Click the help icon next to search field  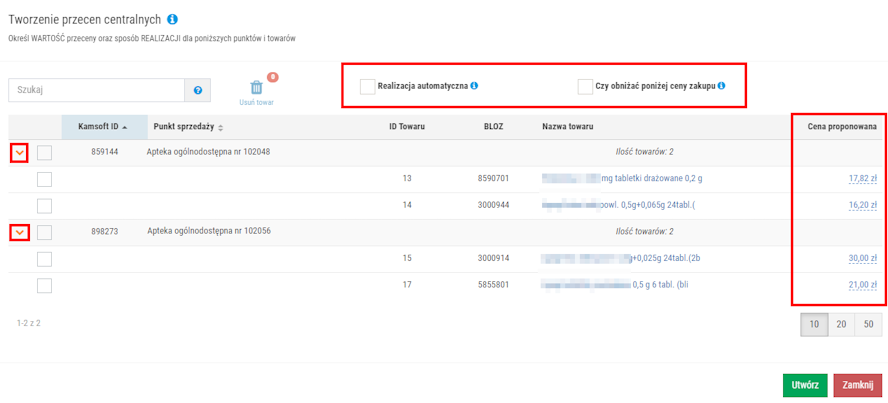coord(198,91)
